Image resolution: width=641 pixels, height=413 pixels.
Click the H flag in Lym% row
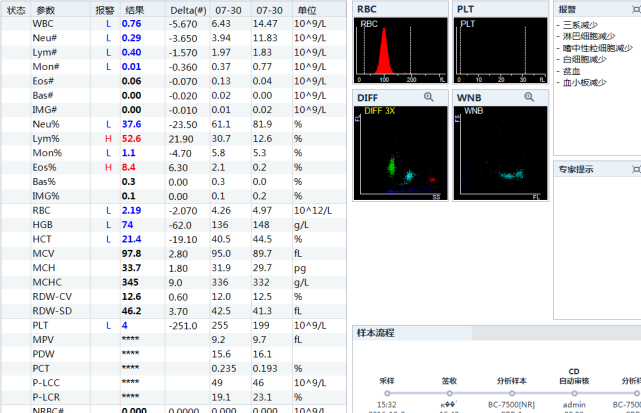pos(108,139)
